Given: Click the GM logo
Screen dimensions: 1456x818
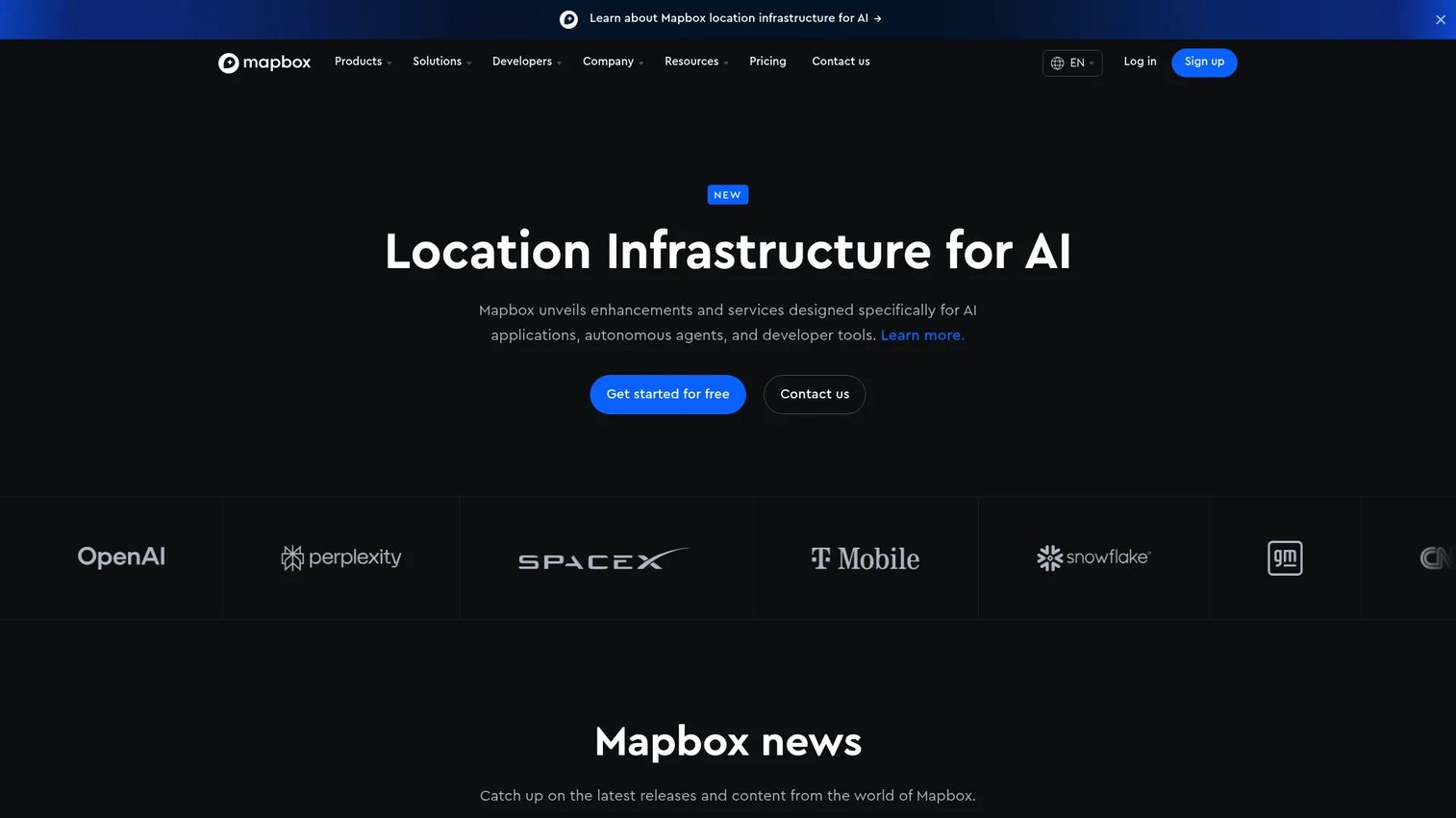Looking at the screenshot, I should (1285, 558).
